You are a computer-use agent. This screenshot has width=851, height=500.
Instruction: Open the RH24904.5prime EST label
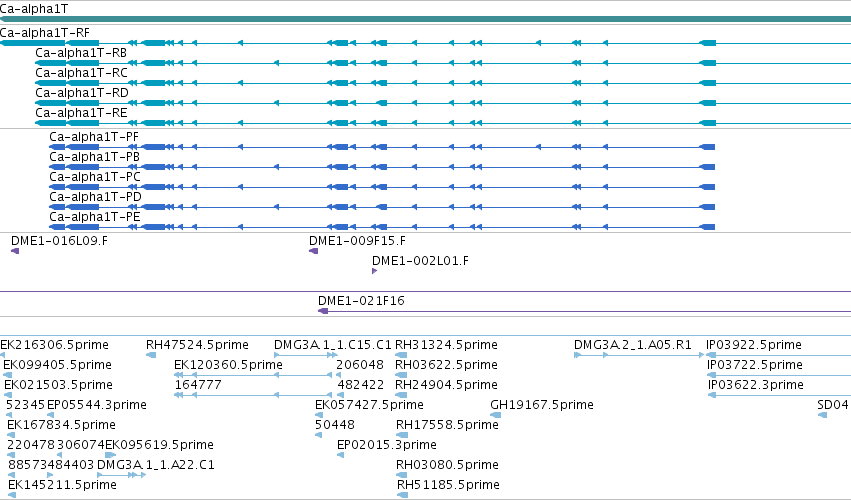click(x=447, y=385)
